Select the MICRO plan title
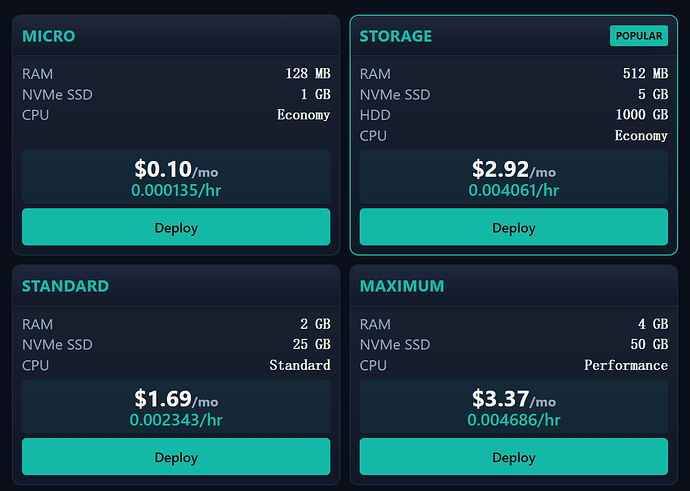This screenshot has height=491, width=690. pyautogui.click(x=49, y=36)
